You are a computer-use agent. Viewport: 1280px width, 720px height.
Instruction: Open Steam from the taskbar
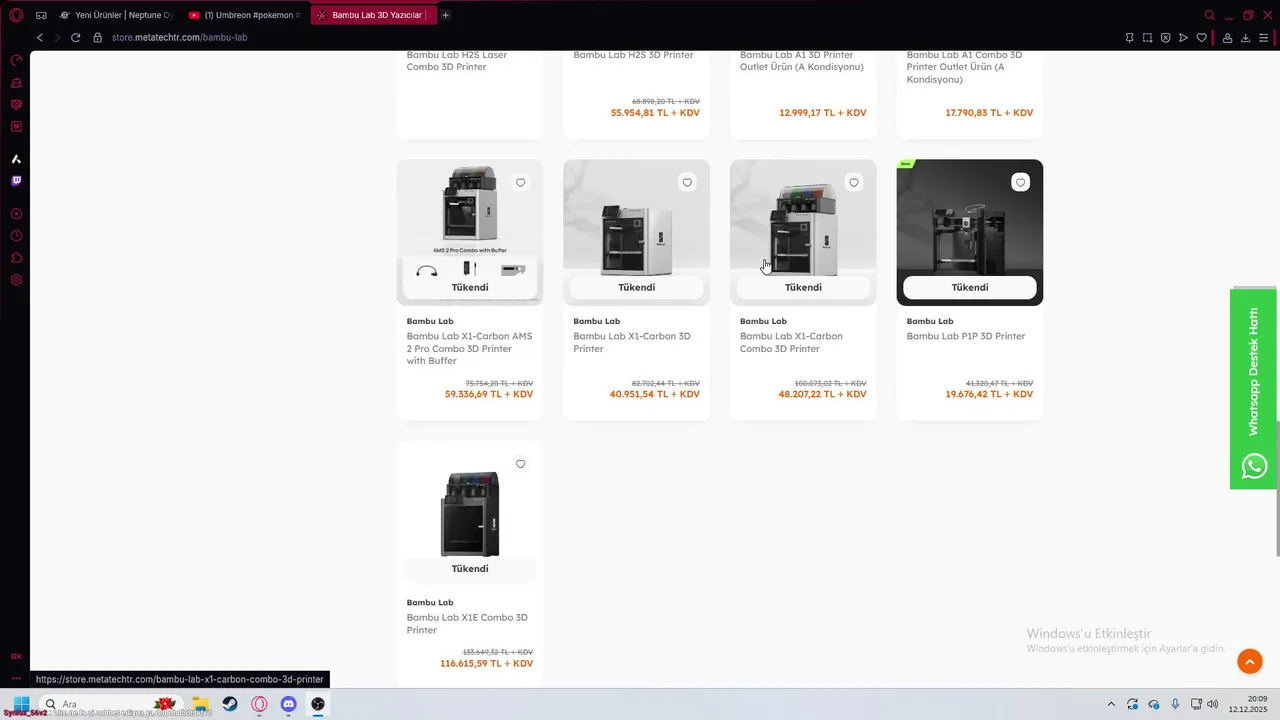pyautogui.click(x=230, y=704)
